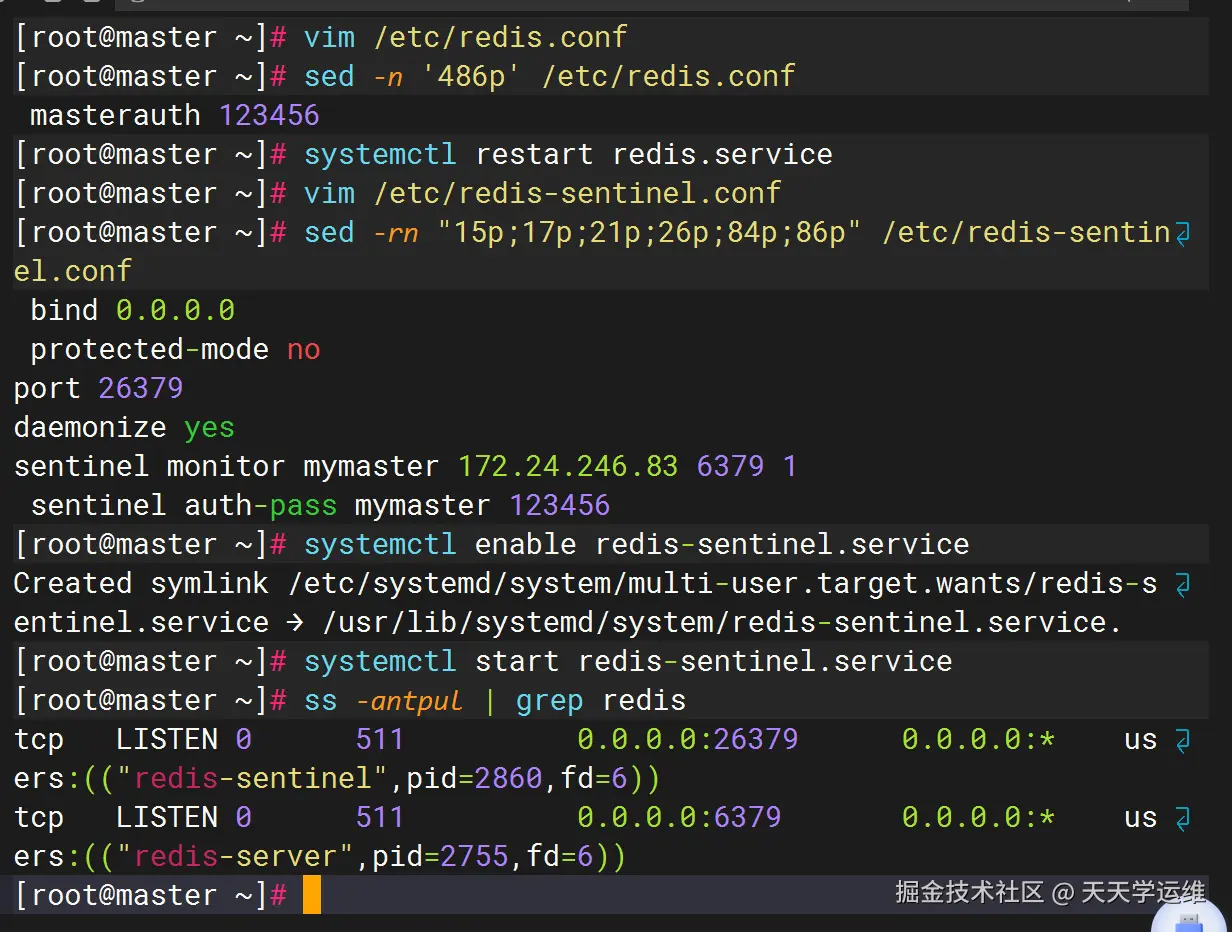Screen dimensions: 1232x932
Task: Click wrap arrow after 'wants/redis-s'
Action: [x=1182, y=585]
